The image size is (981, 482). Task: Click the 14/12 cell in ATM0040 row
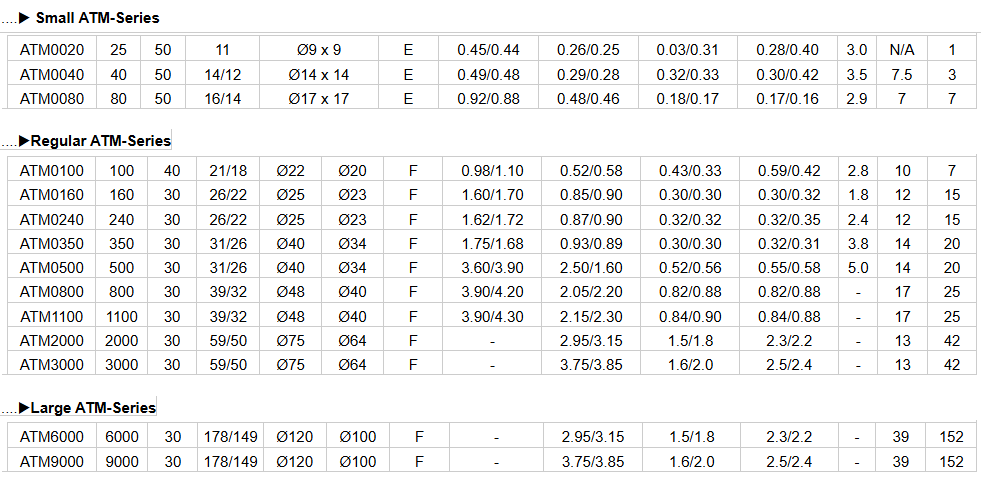(222, 74)
